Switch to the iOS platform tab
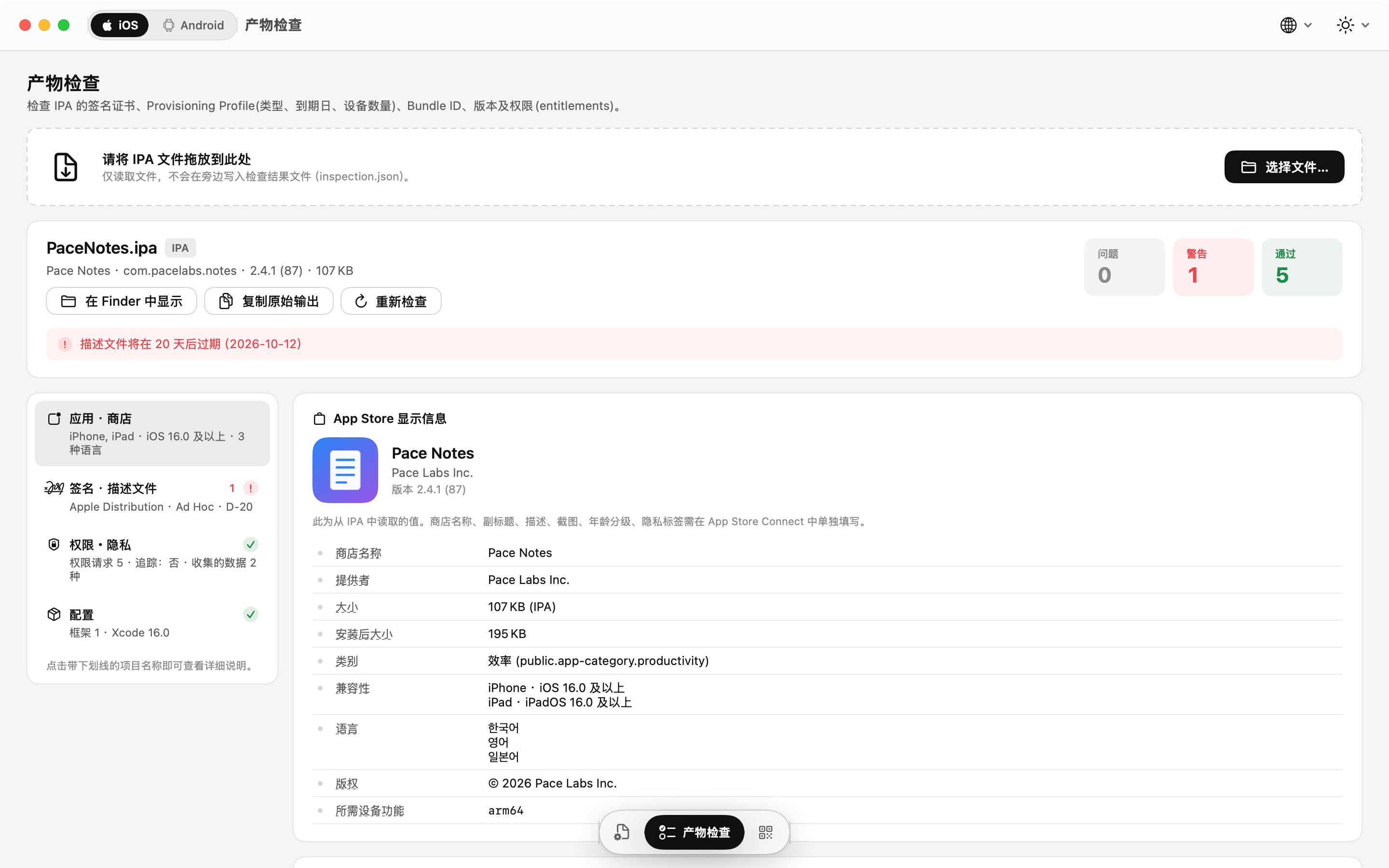 [120, 25]
